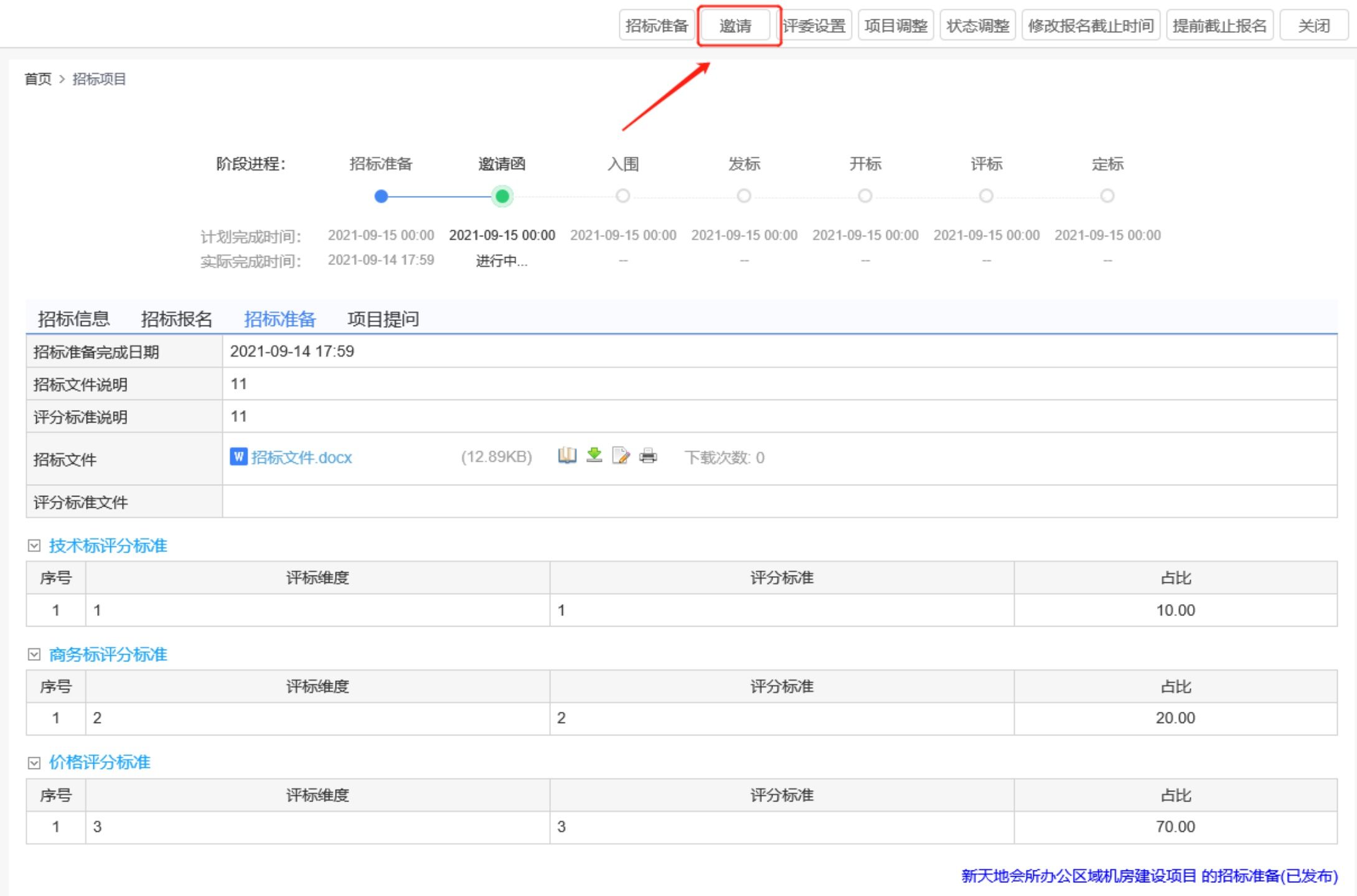Click the edit-document pencil icon for 招标文件.docx
Image resolution: width=1357 pixels, height=896 pixels.
click(x=621, y=456)
